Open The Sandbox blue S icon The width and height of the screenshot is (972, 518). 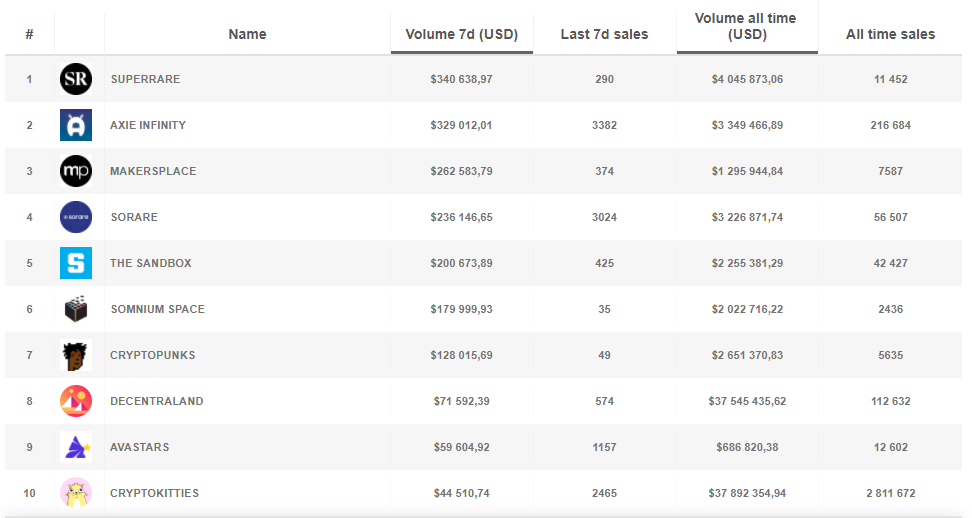pyautogui.click(x=76, y=263)
